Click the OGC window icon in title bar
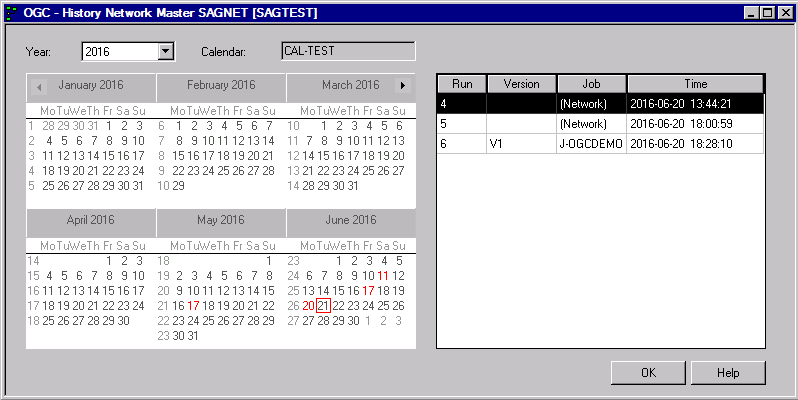Viewport: 798px width, 400px height. (x=11, y=13)
